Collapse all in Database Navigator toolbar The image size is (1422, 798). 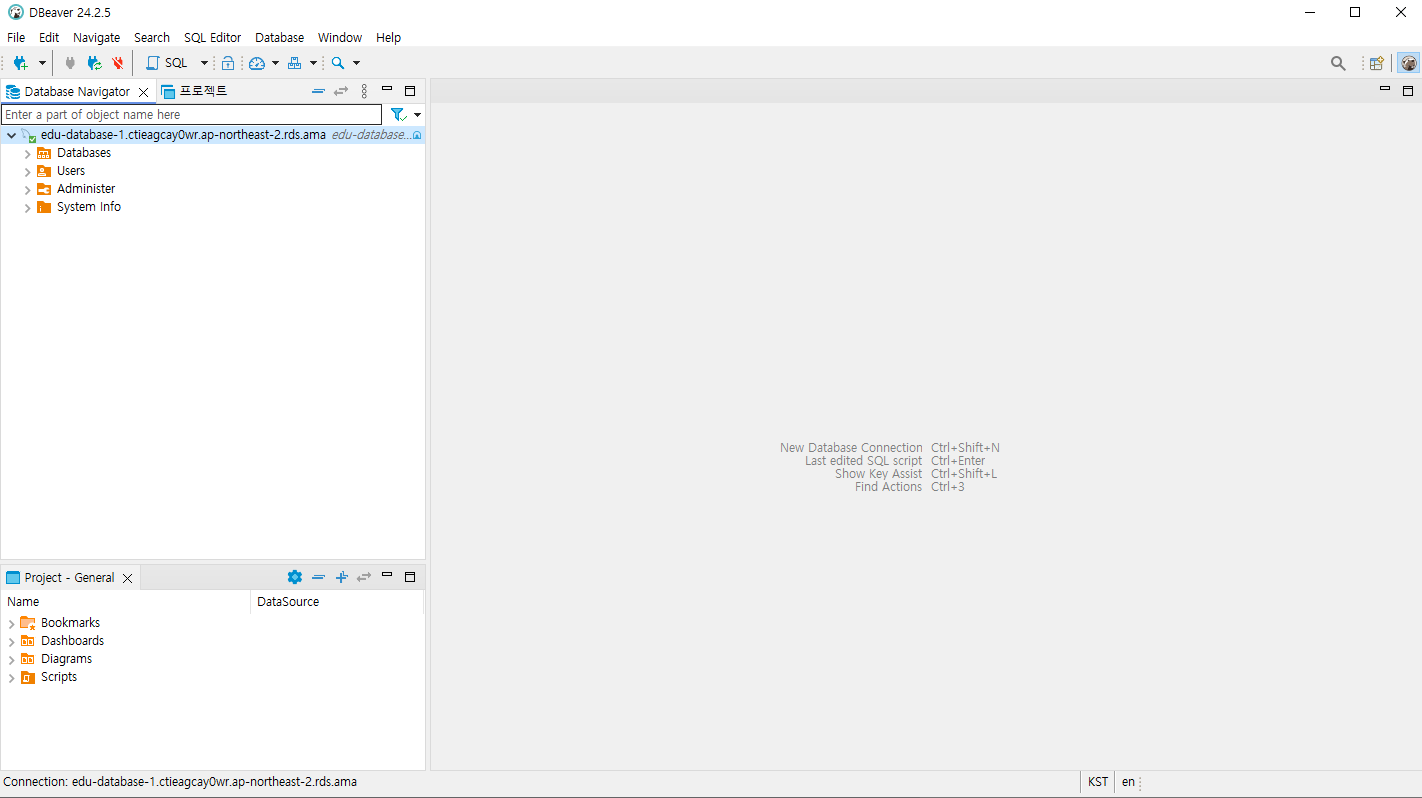coord(318,91)
